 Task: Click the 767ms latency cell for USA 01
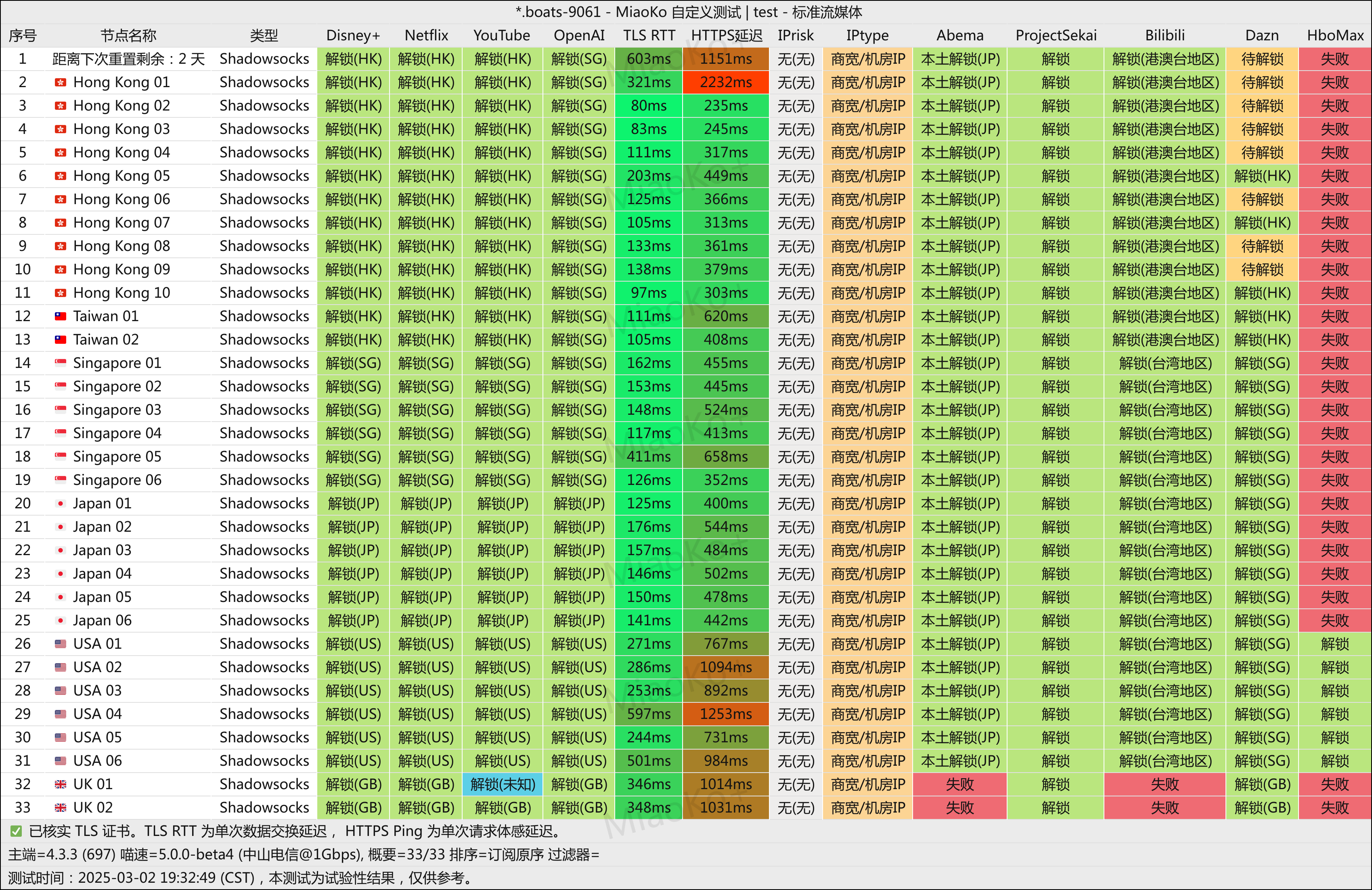pyautogui.click(x=726, y=643)
